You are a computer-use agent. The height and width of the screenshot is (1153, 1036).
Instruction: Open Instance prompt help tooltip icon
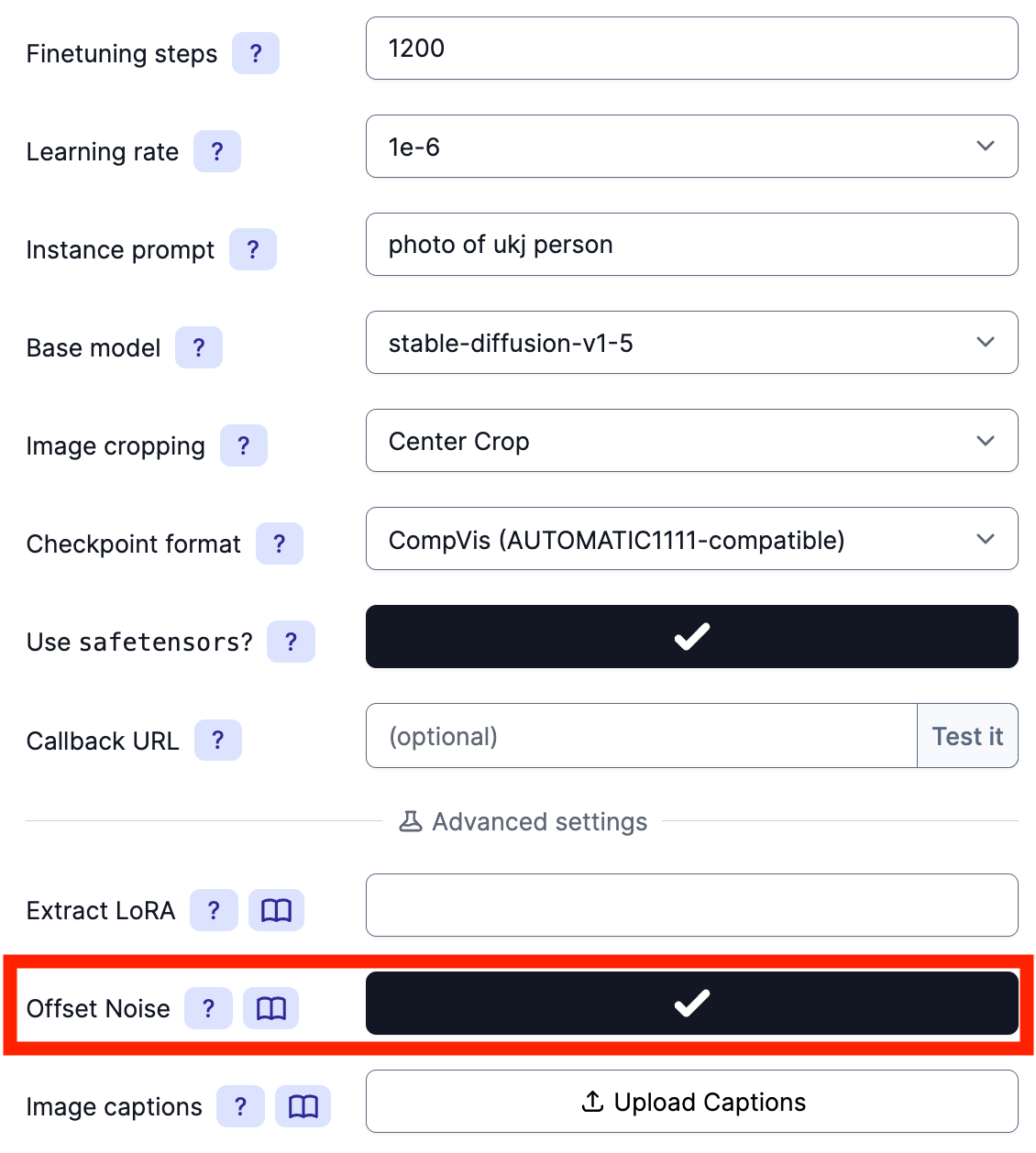pyautogui.click(x=252, y=249)
